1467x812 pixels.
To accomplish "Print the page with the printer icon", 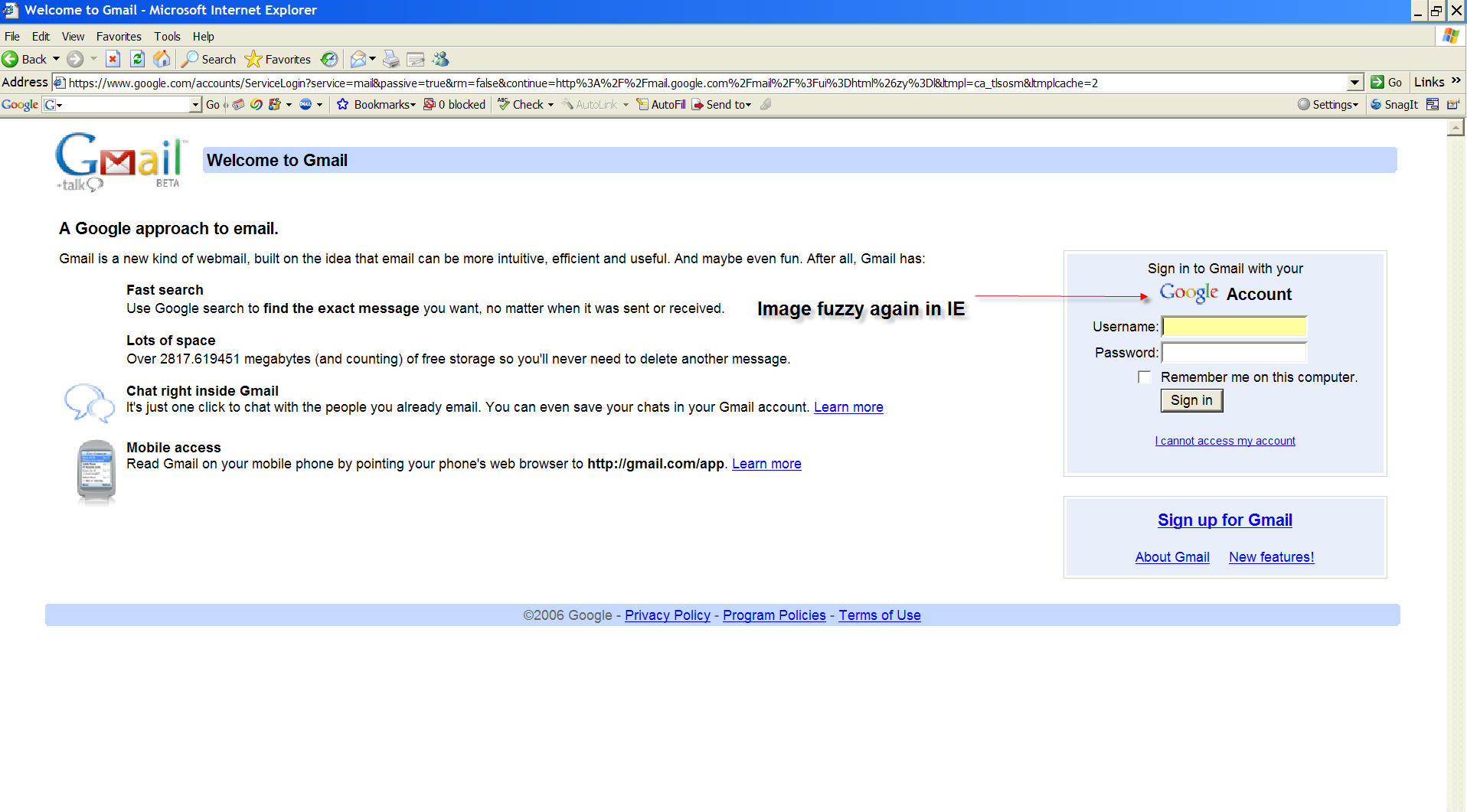I will (391, 59).
